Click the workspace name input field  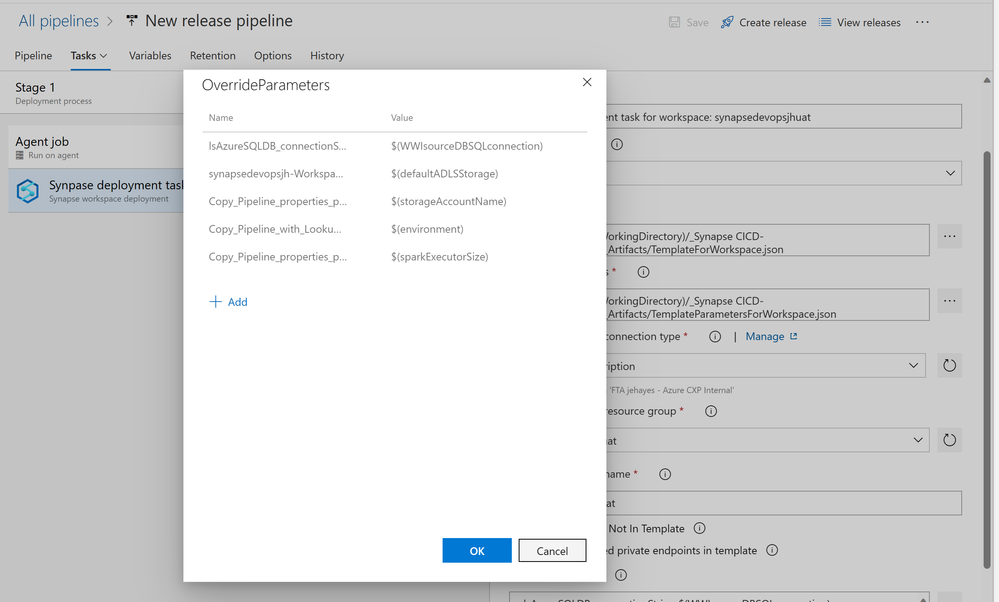pyautogui.click(x=783, y=503)
